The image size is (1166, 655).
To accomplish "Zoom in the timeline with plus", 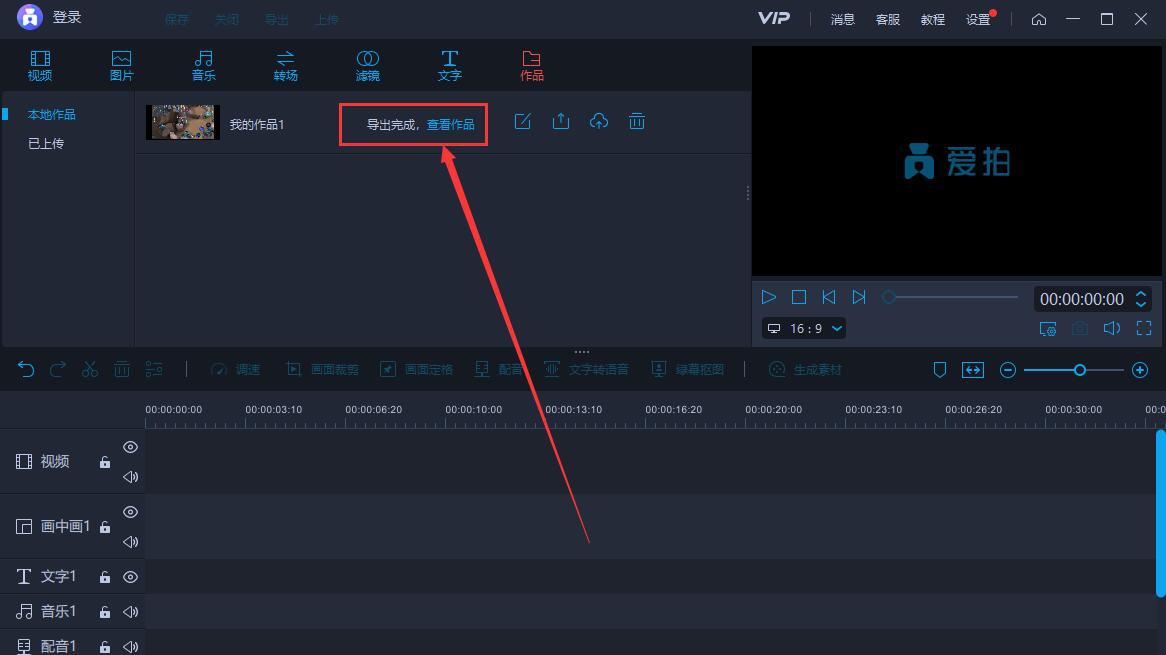I will (x=1140, y=370).
